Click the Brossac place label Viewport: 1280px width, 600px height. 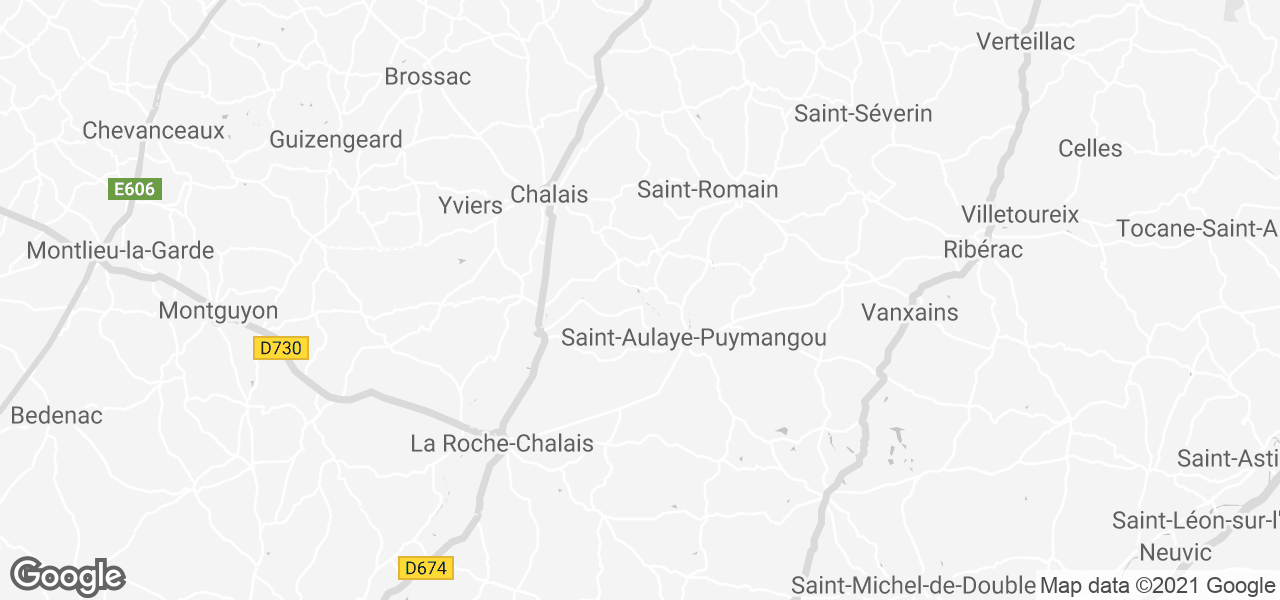pyautogui.click(x=428, y=77)
